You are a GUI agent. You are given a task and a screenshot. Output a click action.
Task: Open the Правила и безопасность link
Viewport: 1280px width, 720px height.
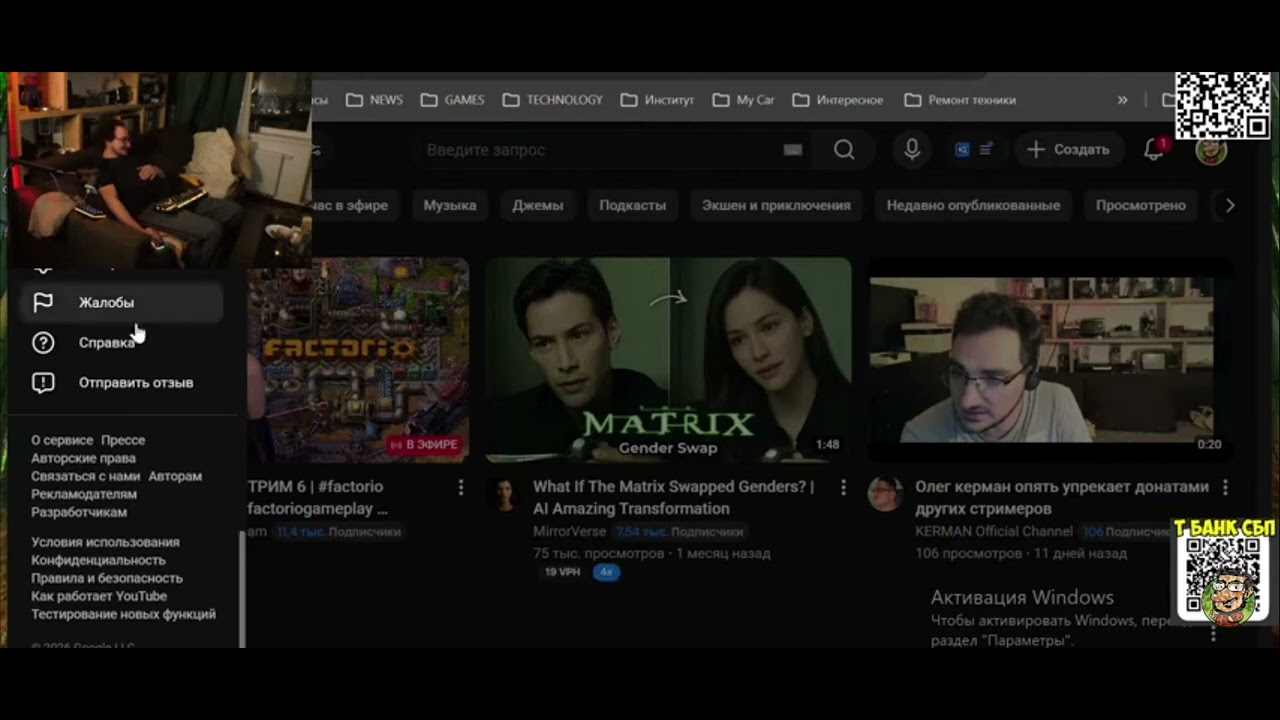pyautogui.click(x=107, y=578)
